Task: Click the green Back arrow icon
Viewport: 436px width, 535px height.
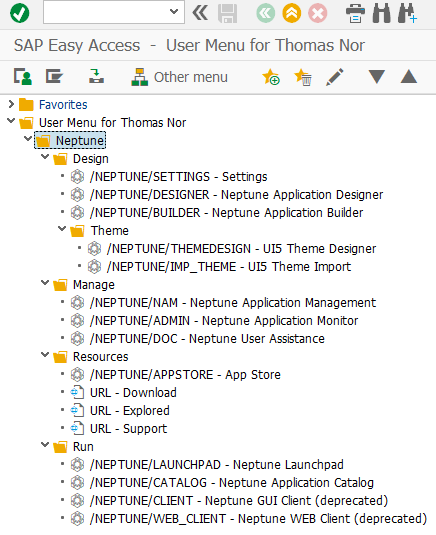Action: [265, 13]
